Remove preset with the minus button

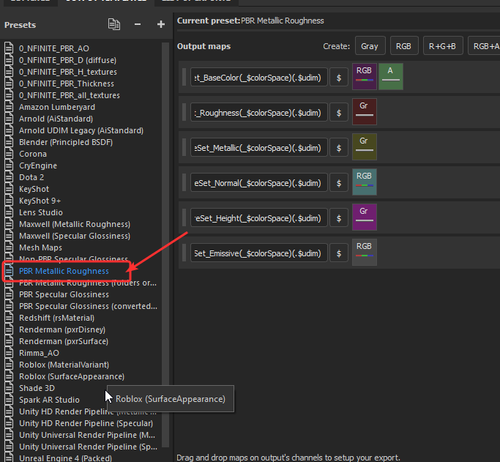(x=137, y=24)
